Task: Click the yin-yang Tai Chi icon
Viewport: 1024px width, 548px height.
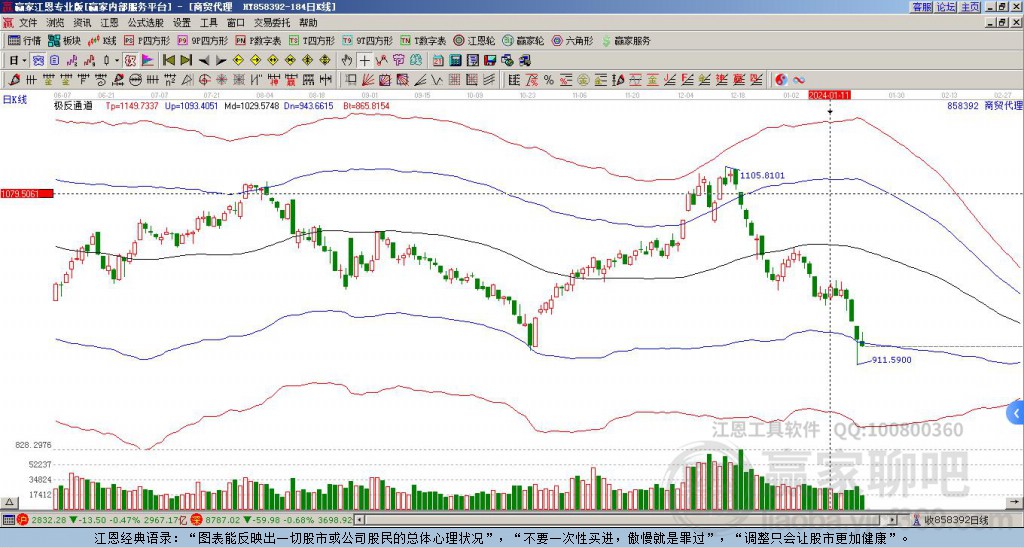Action: click(x=781, y=80)
